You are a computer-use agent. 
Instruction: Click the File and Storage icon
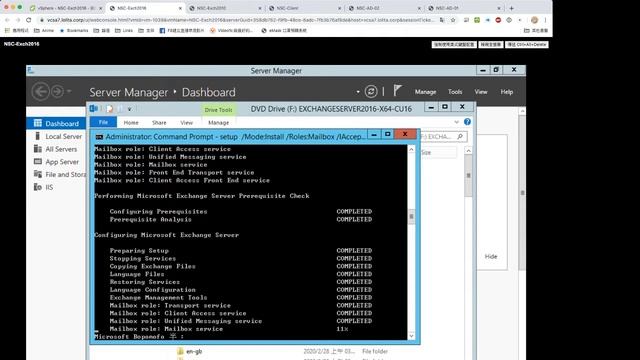tap(38, 174)
